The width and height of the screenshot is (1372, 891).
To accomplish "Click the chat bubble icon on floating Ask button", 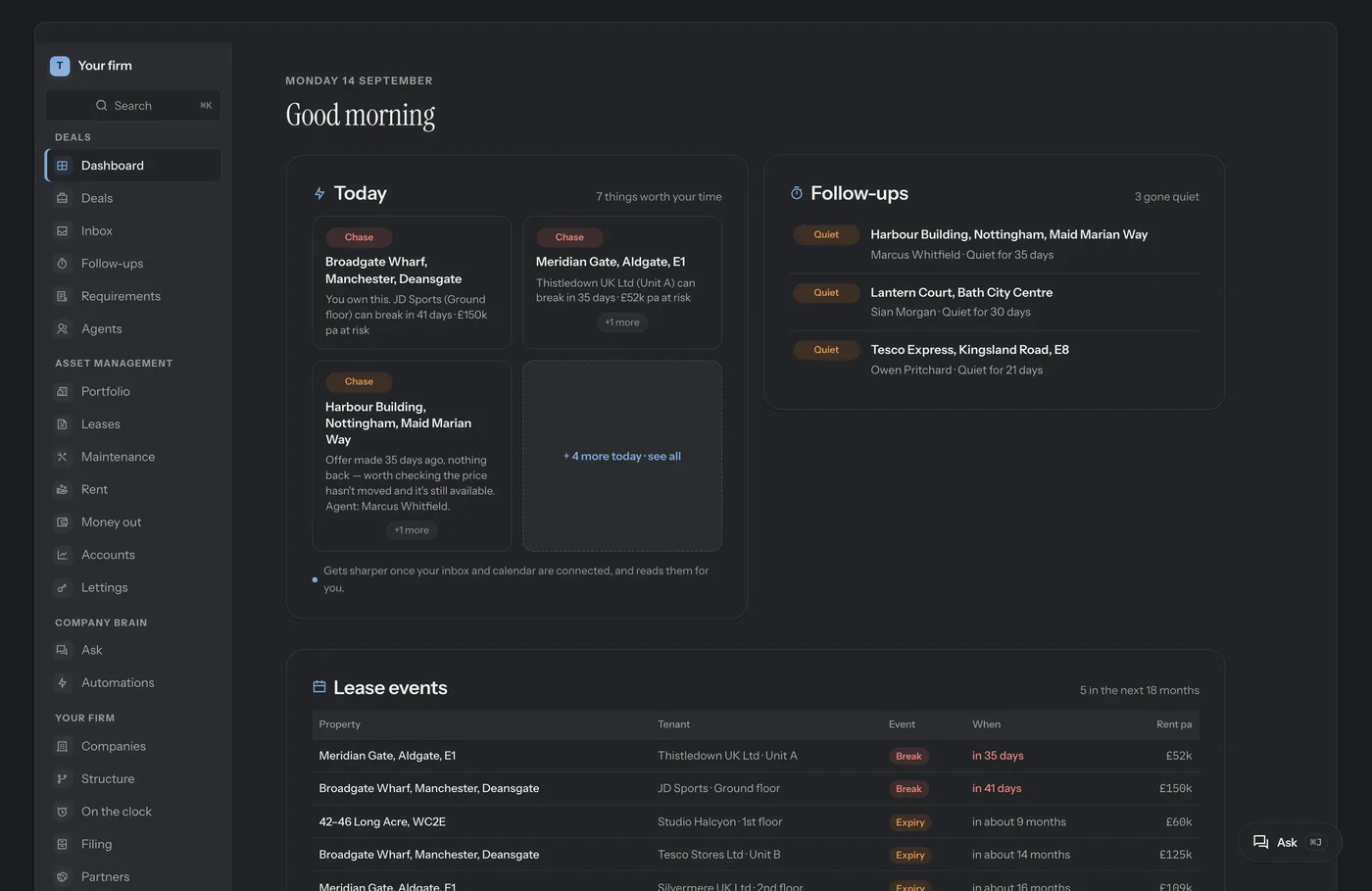I will (1261, 842).
